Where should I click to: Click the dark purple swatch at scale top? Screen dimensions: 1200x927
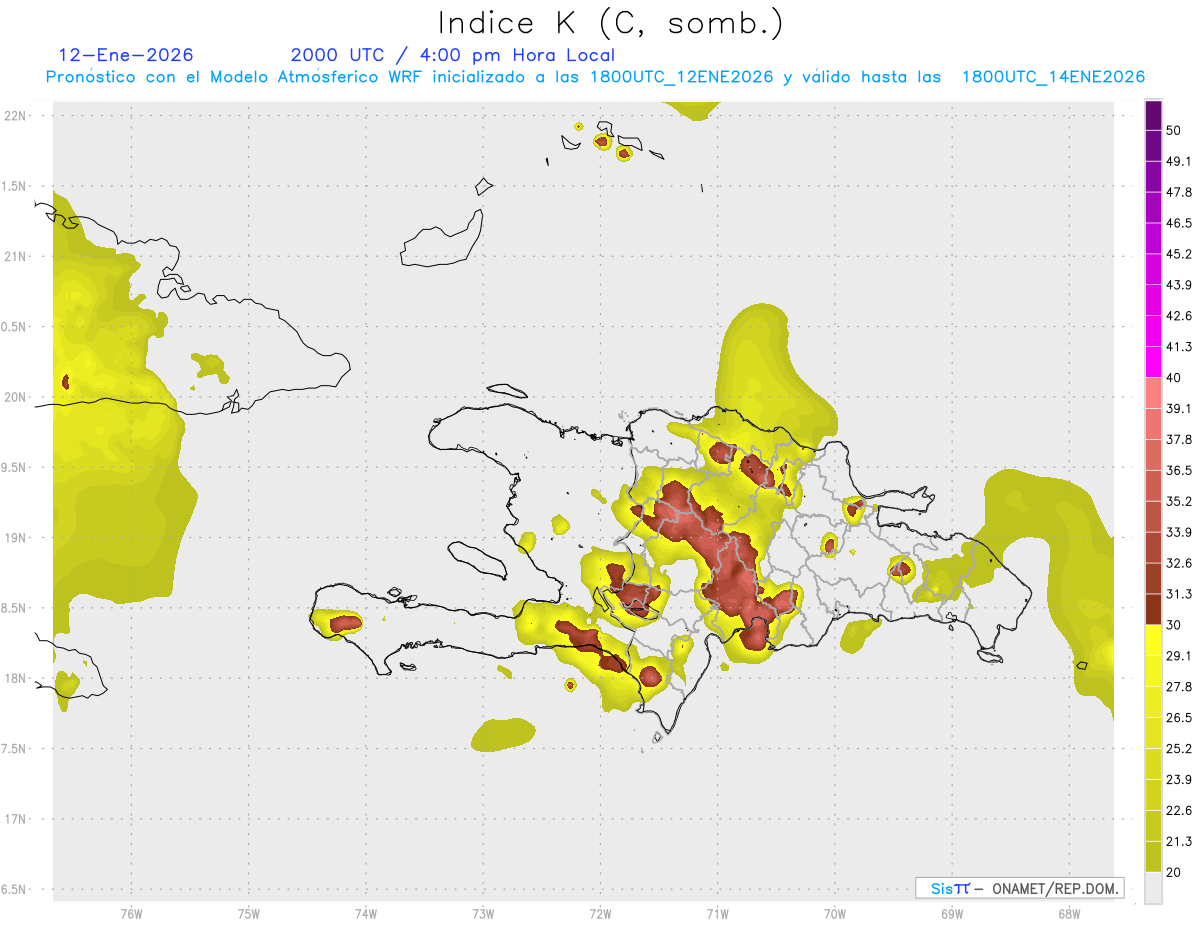(1154, 115)
